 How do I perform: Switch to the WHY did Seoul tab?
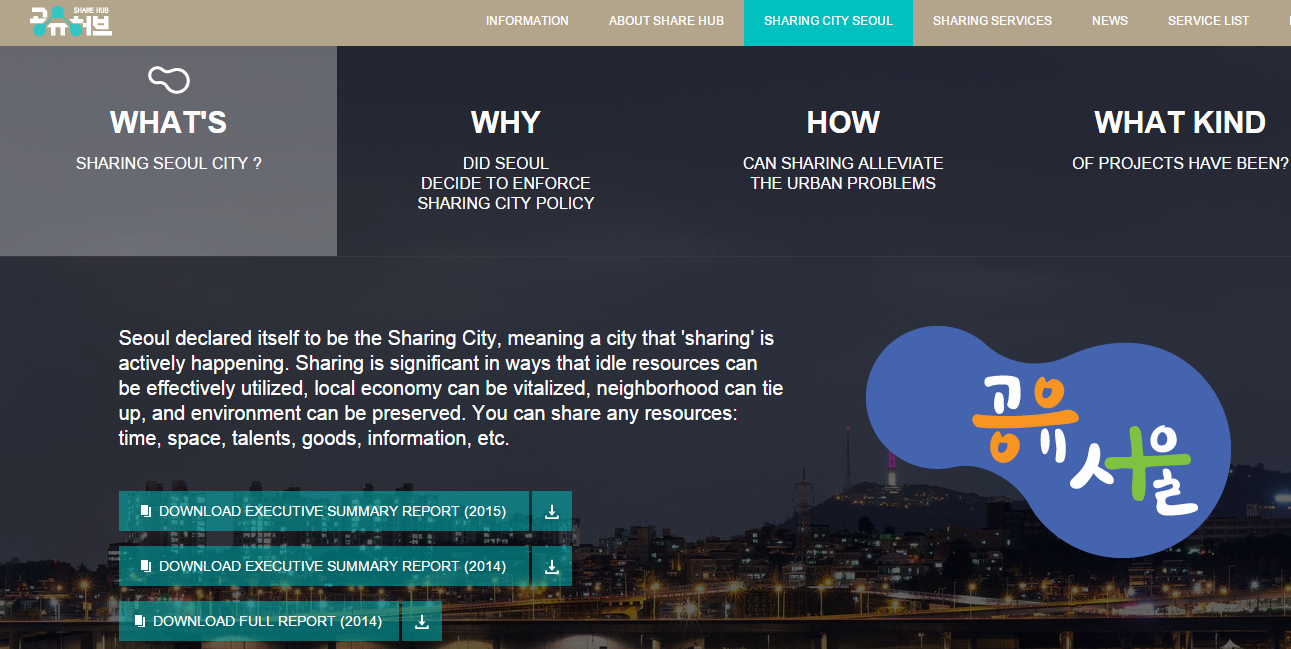[506, 151]
